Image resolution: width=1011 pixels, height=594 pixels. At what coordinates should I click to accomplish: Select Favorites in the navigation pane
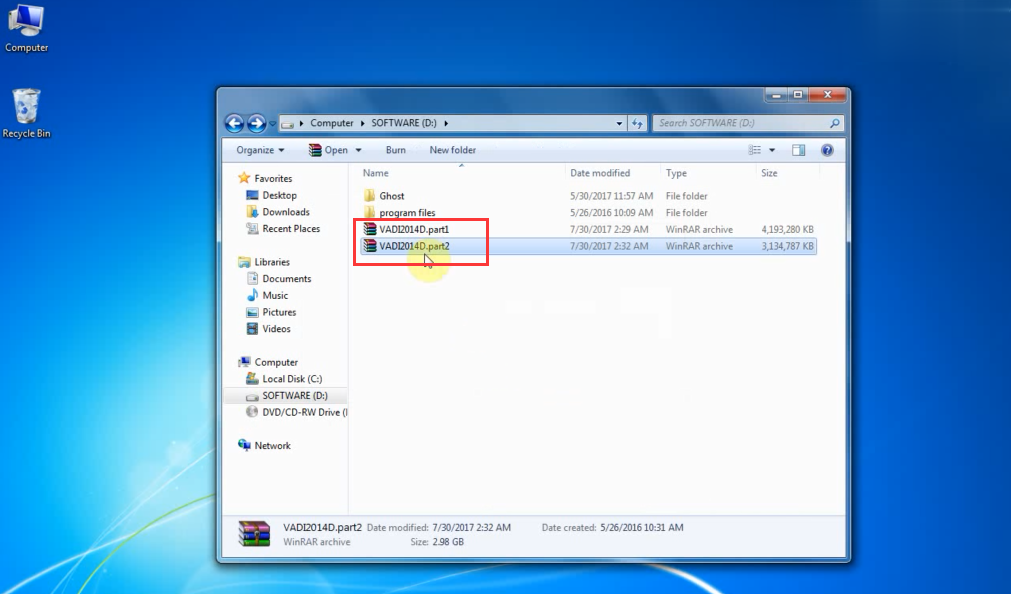pyautogui.click(x=273, y=179)
